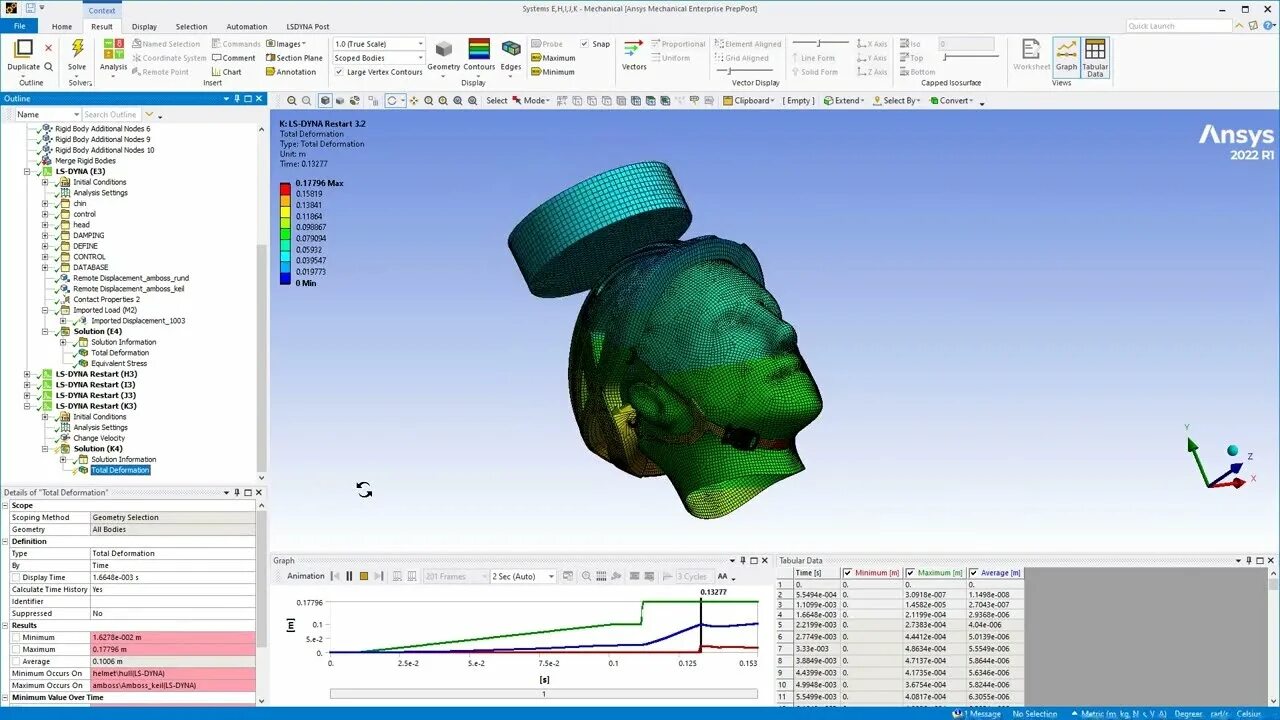Show the Maximum probe label
Screen dimensions: 1280x720
click(x=553, y=58)
